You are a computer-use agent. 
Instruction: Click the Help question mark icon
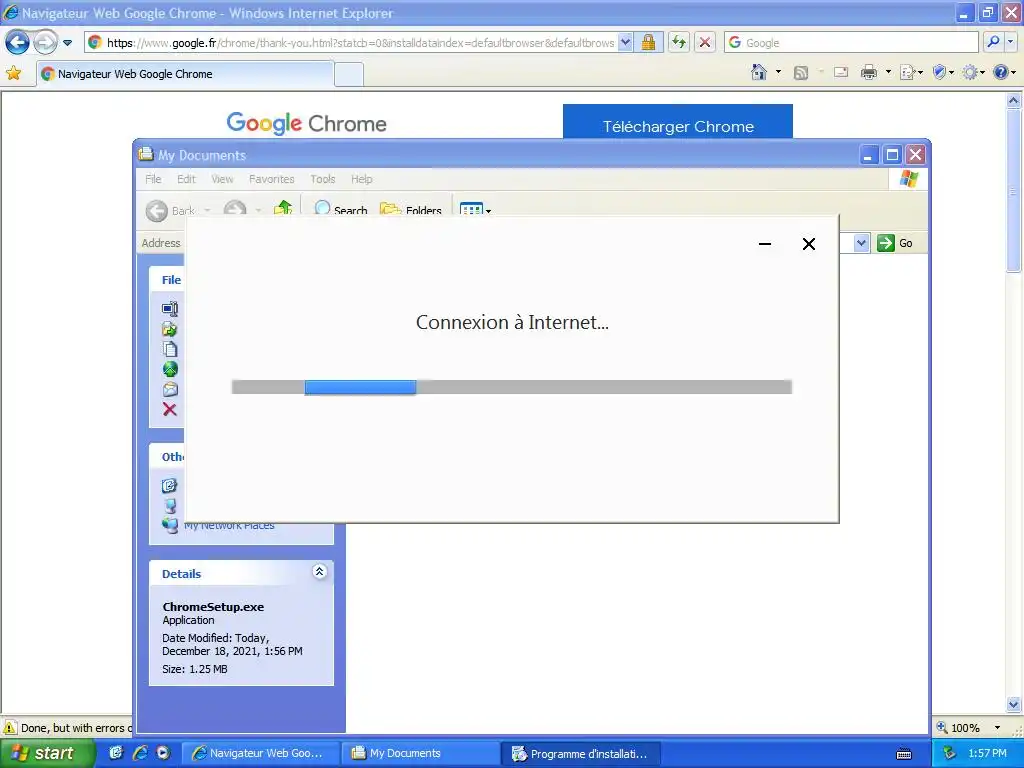[1000, 72]
